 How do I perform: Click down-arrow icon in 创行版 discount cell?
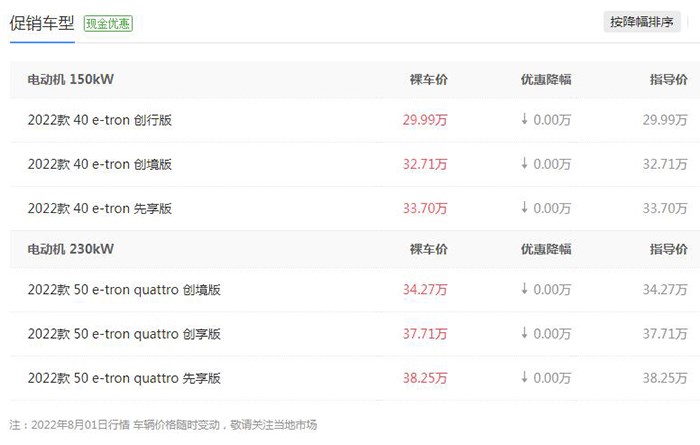point(525,118)
